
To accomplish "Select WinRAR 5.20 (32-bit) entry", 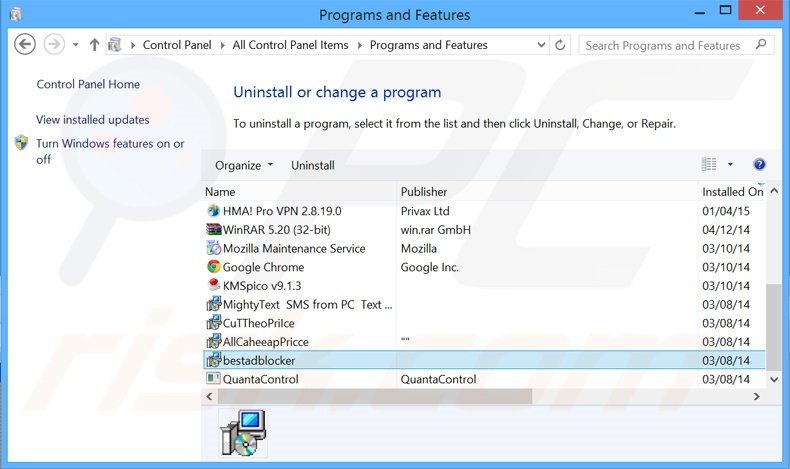I will (x=484, y=230).
